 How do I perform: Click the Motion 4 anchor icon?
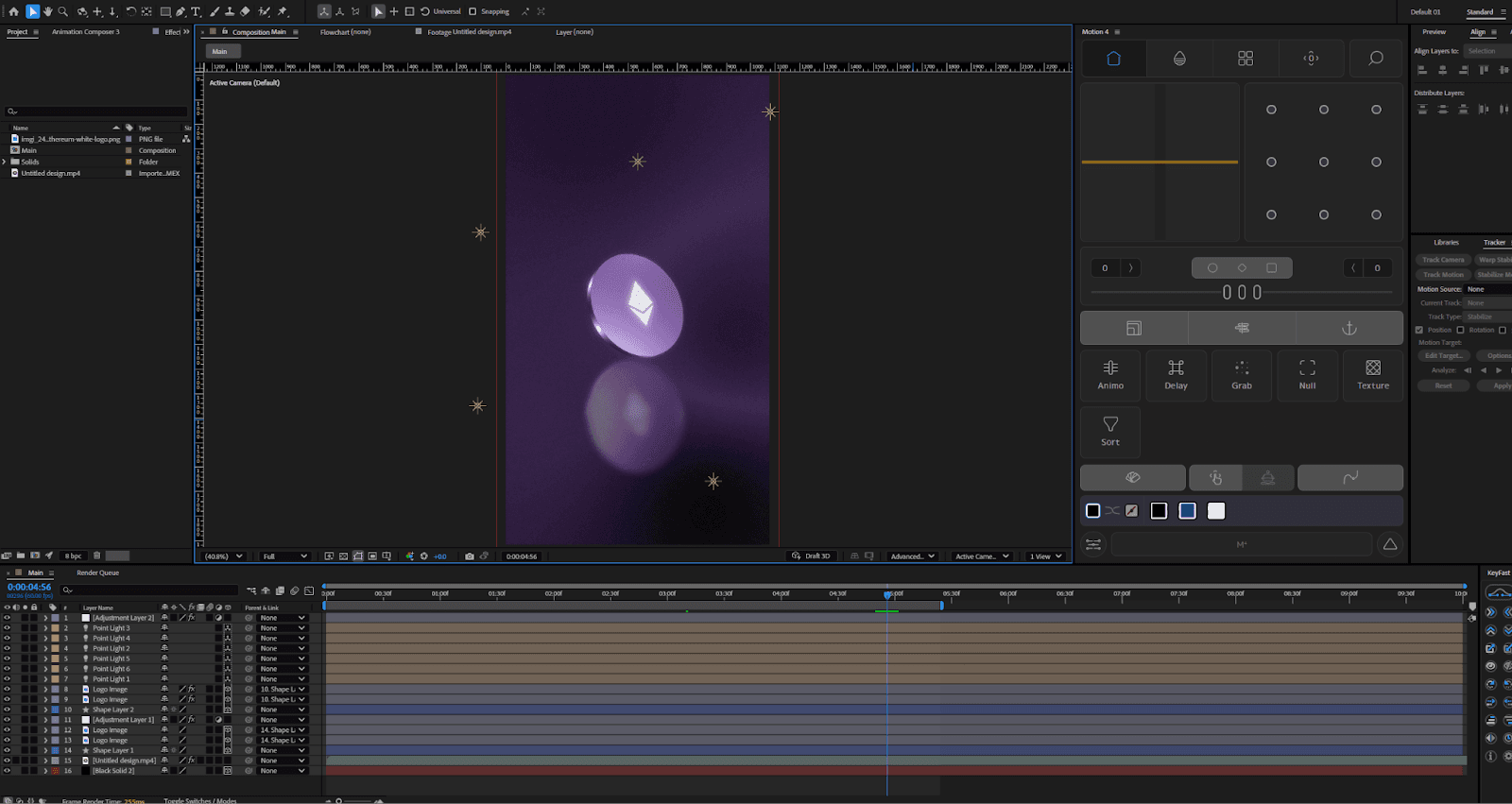[1349, 328]
